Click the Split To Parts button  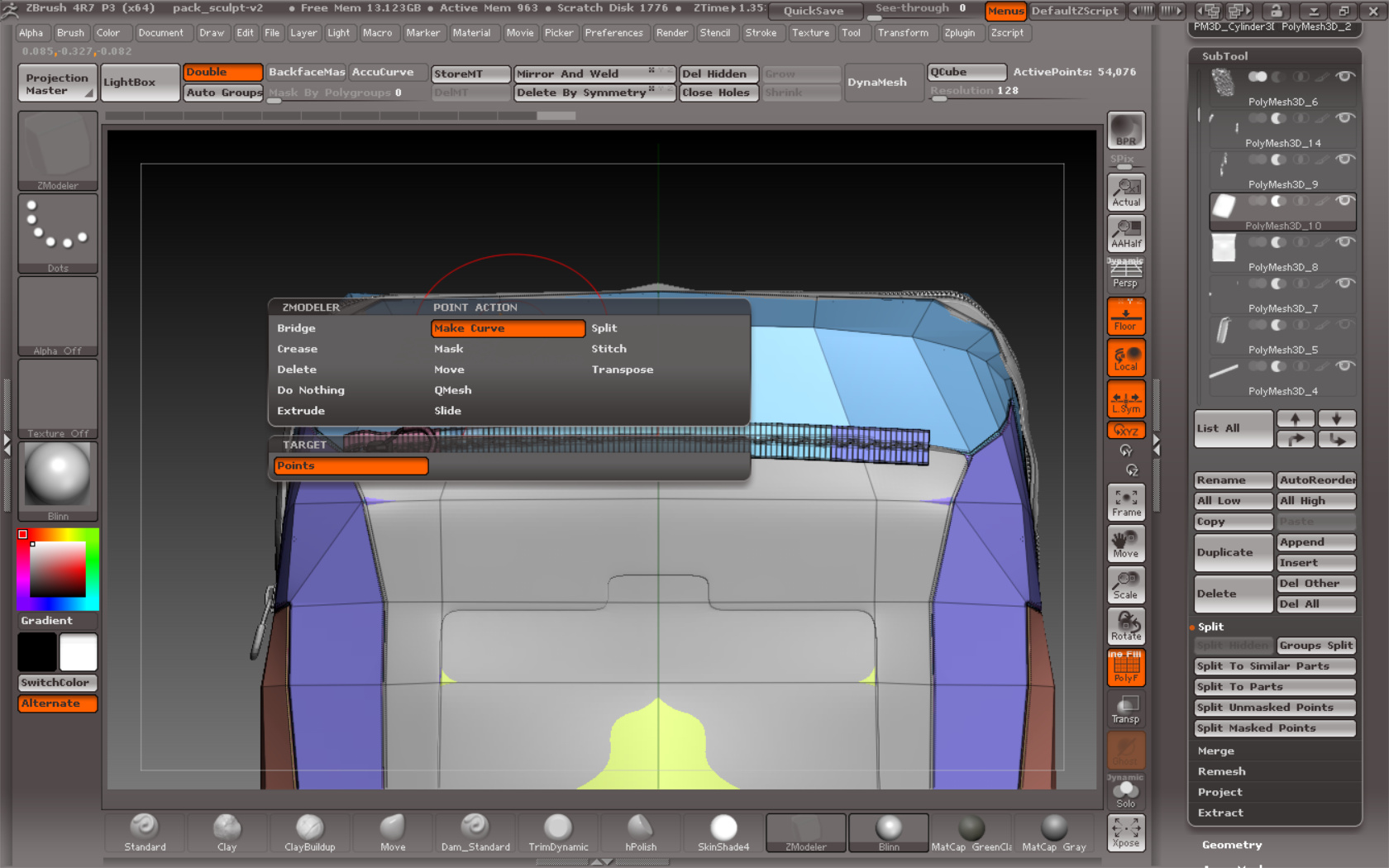1274,687
